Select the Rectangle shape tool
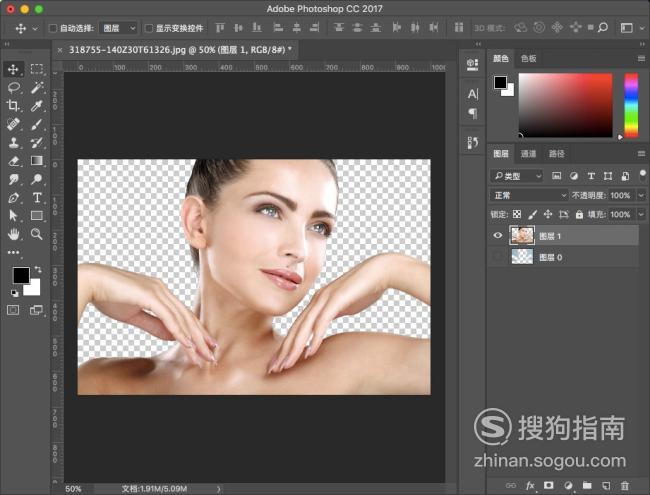This screenshot has width=650, height=495. tap(36, 216)
